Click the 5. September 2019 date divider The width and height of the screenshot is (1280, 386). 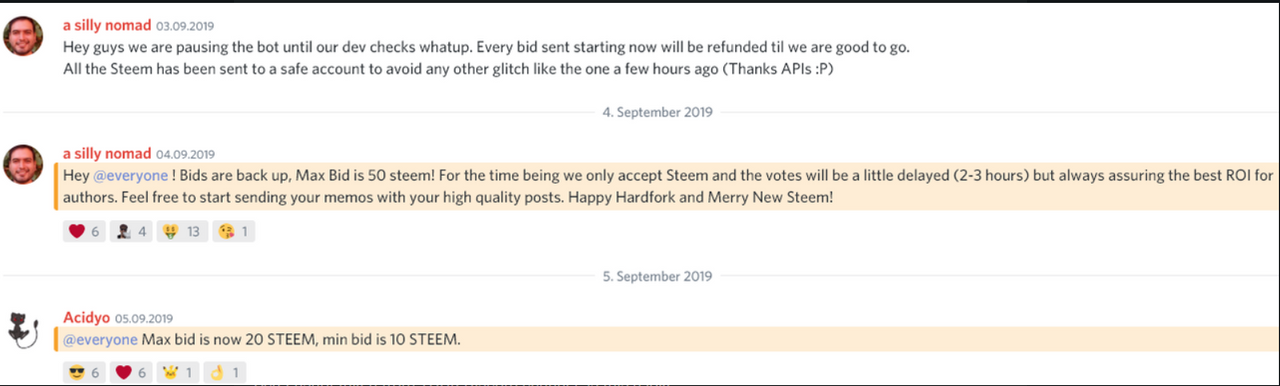click(x=657, y=276)
